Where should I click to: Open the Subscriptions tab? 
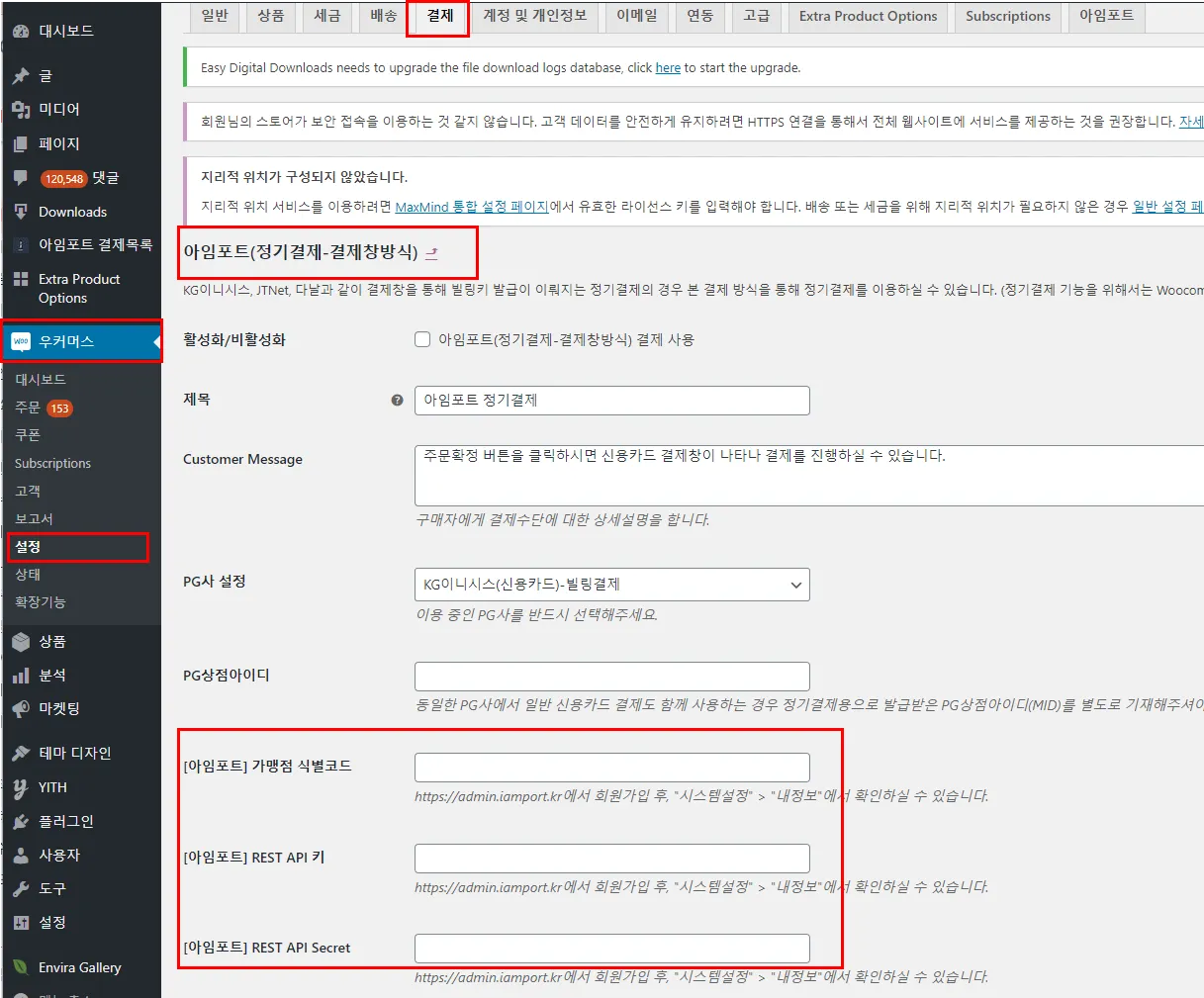[1008, 16]
